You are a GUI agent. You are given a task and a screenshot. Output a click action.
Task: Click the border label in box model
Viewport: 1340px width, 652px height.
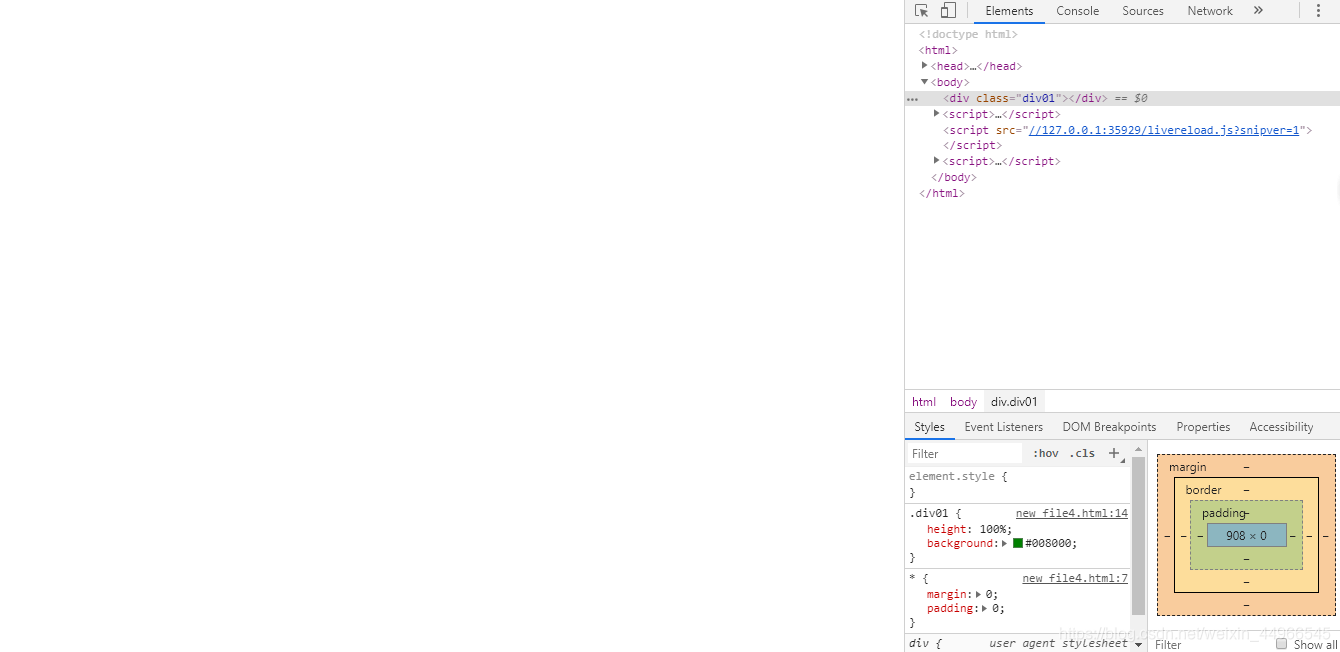tap(1204, 490)
